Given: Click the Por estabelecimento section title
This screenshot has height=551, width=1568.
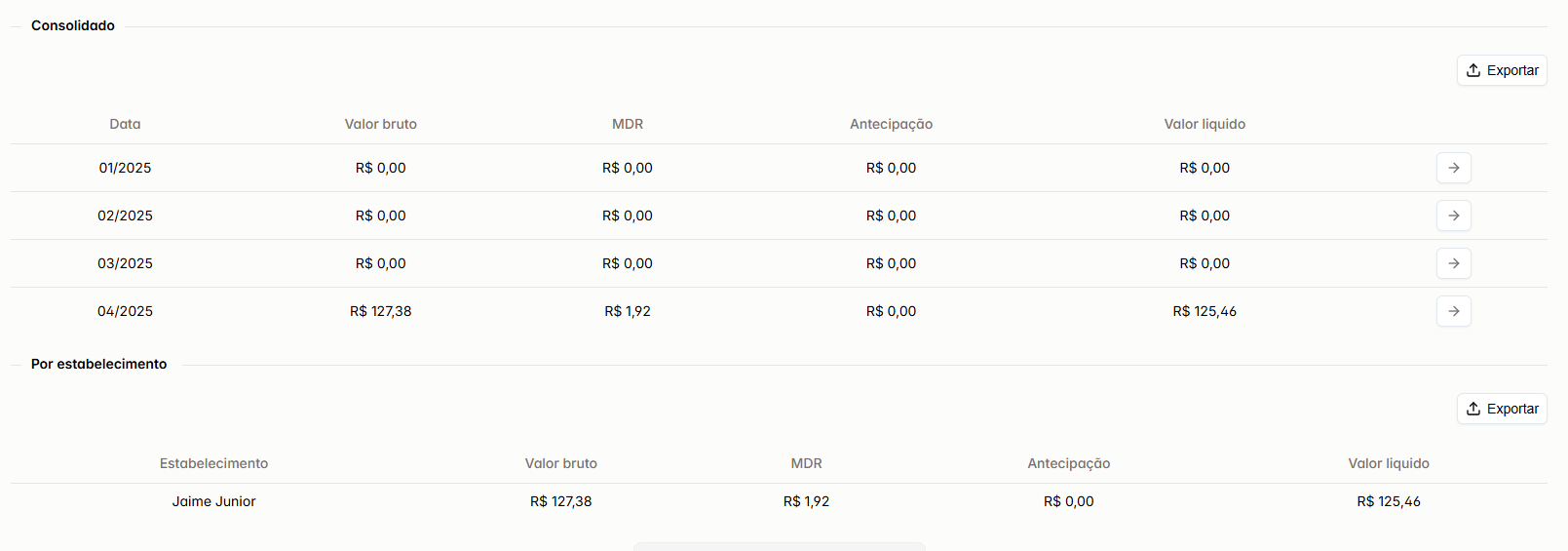Looking at the screenshot, I should 98,364.
